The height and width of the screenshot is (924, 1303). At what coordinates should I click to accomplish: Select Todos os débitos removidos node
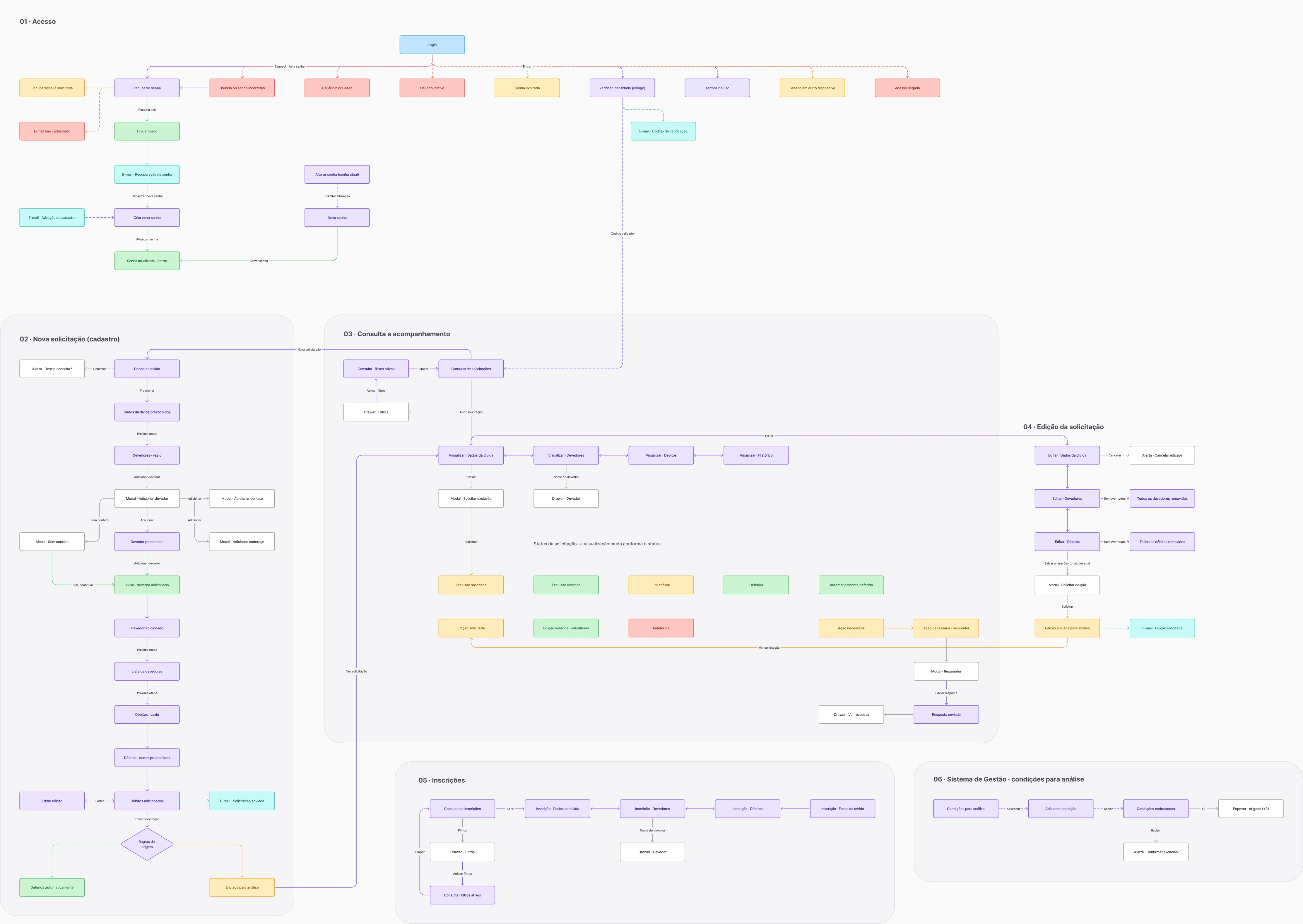(x=1162, y=542)
